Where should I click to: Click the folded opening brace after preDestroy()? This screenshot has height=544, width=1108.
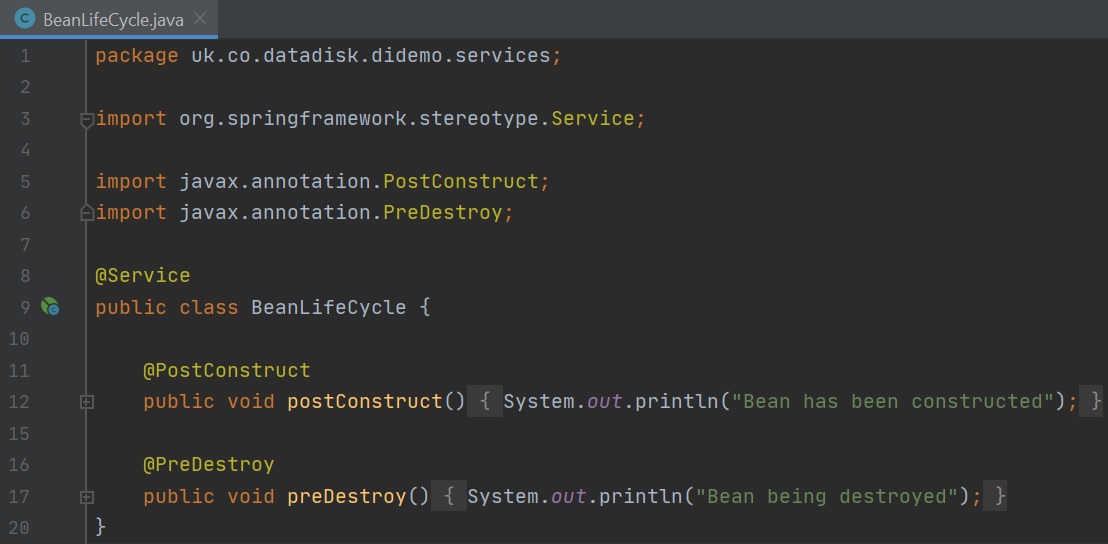click(x=448, y=497)
